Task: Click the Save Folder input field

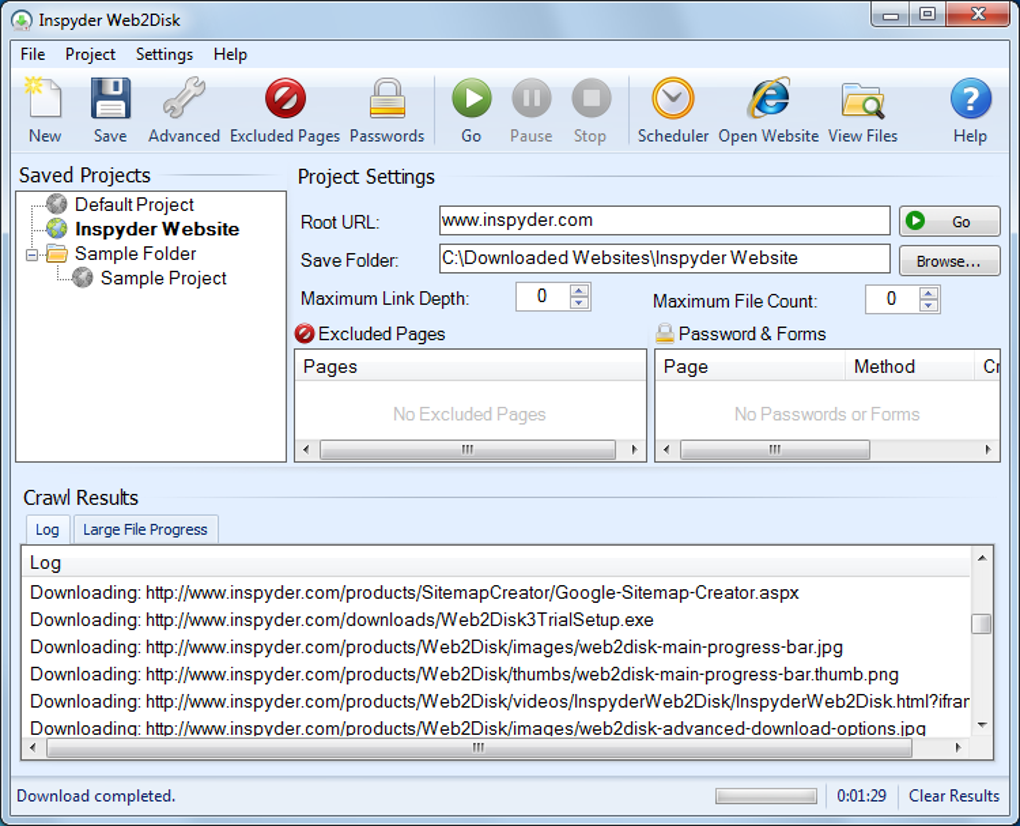Action: [x=664, y=258]
